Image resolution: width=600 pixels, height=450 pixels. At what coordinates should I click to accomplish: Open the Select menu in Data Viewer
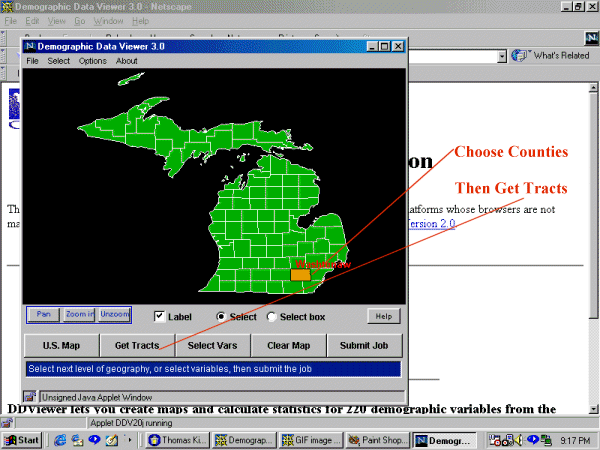(58, 61)
